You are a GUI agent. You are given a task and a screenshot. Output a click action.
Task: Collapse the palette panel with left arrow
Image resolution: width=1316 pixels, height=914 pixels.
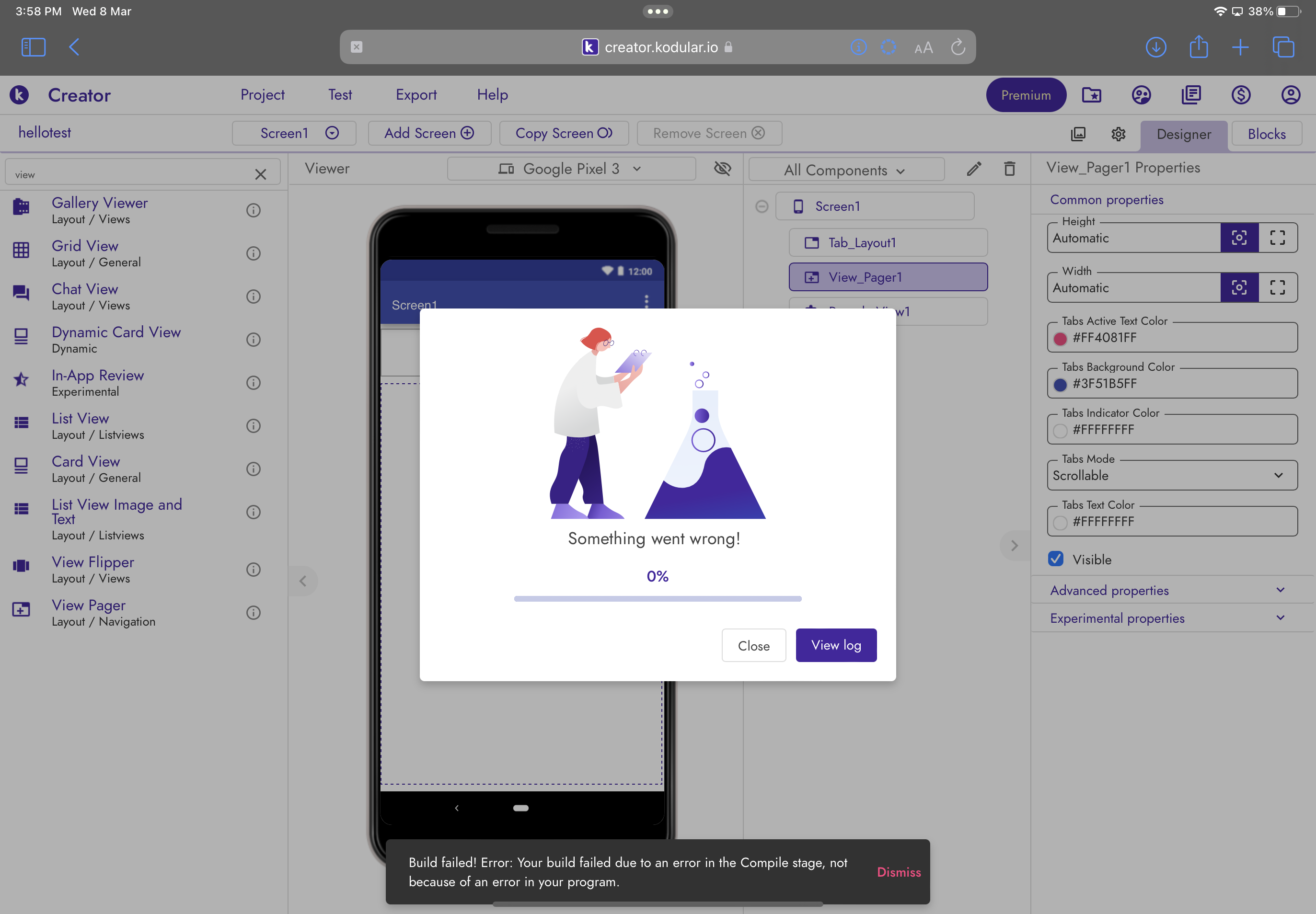(x=303, y=581)
